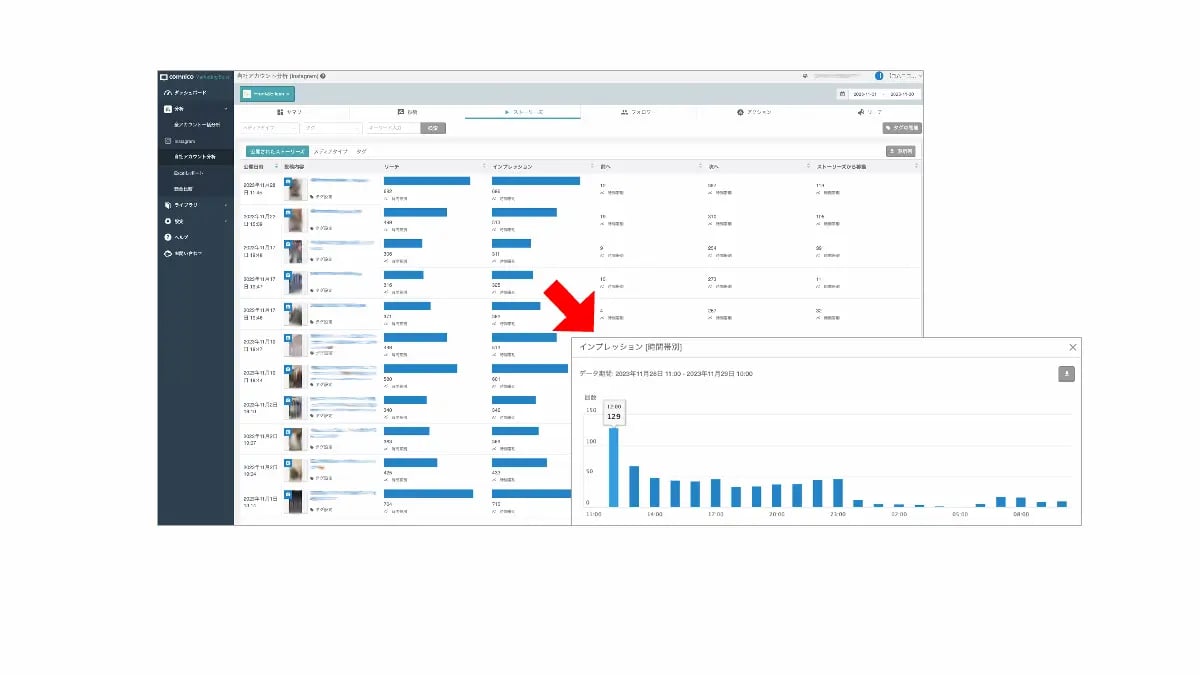Switch to the フォロワー tab

pos(636,112)
